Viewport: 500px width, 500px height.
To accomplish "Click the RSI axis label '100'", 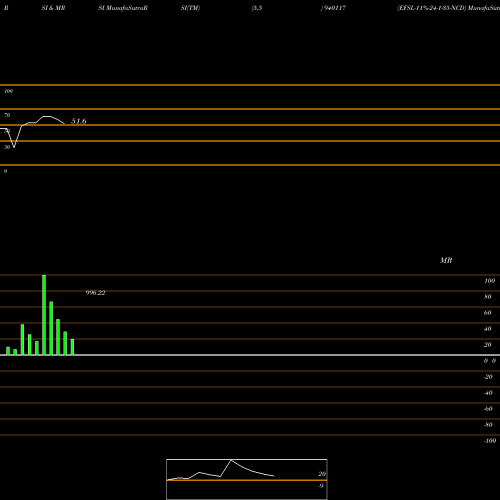I will click(8, 91).
